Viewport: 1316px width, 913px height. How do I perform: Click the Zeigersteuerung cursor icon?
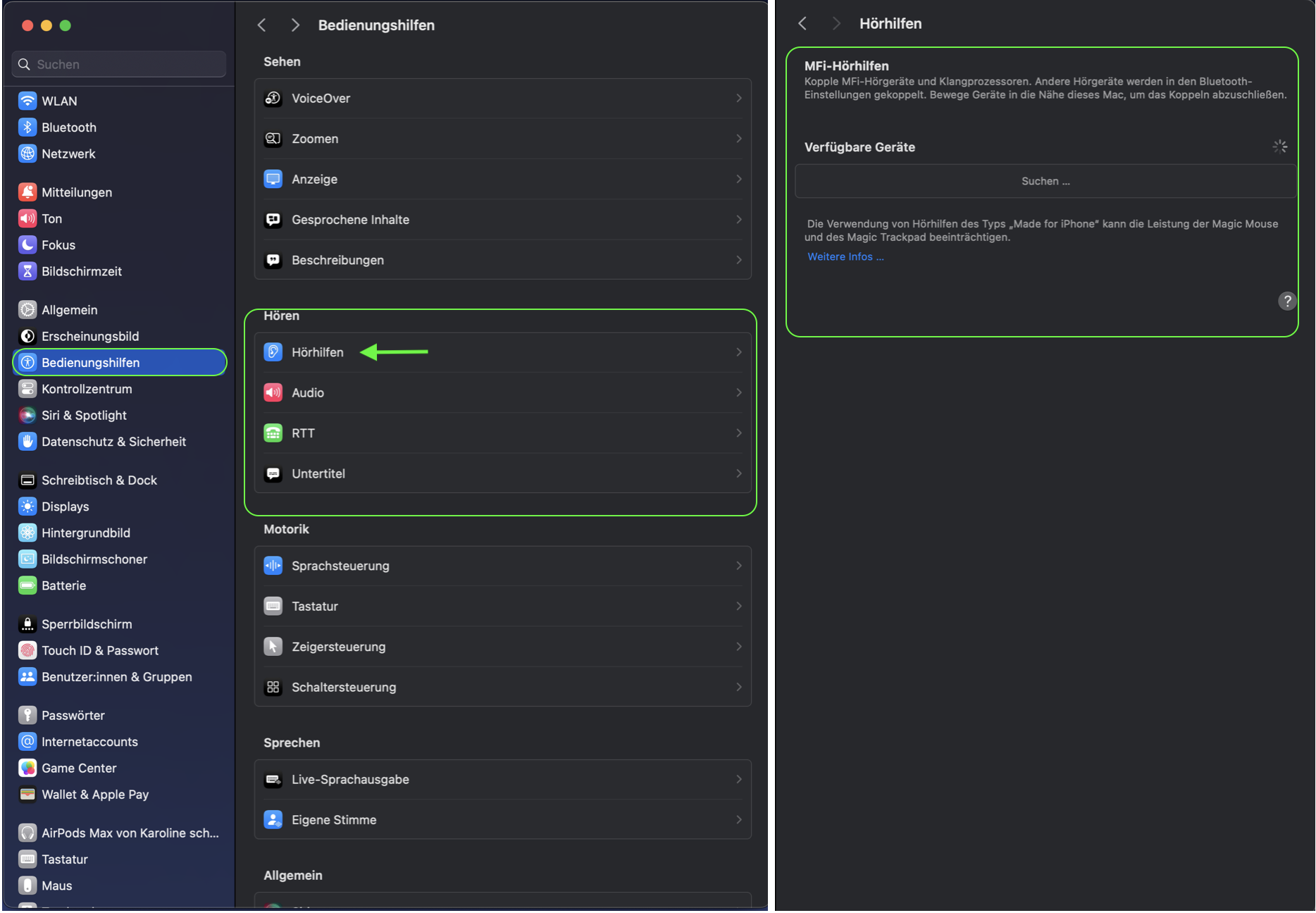[x=273, y=647]
